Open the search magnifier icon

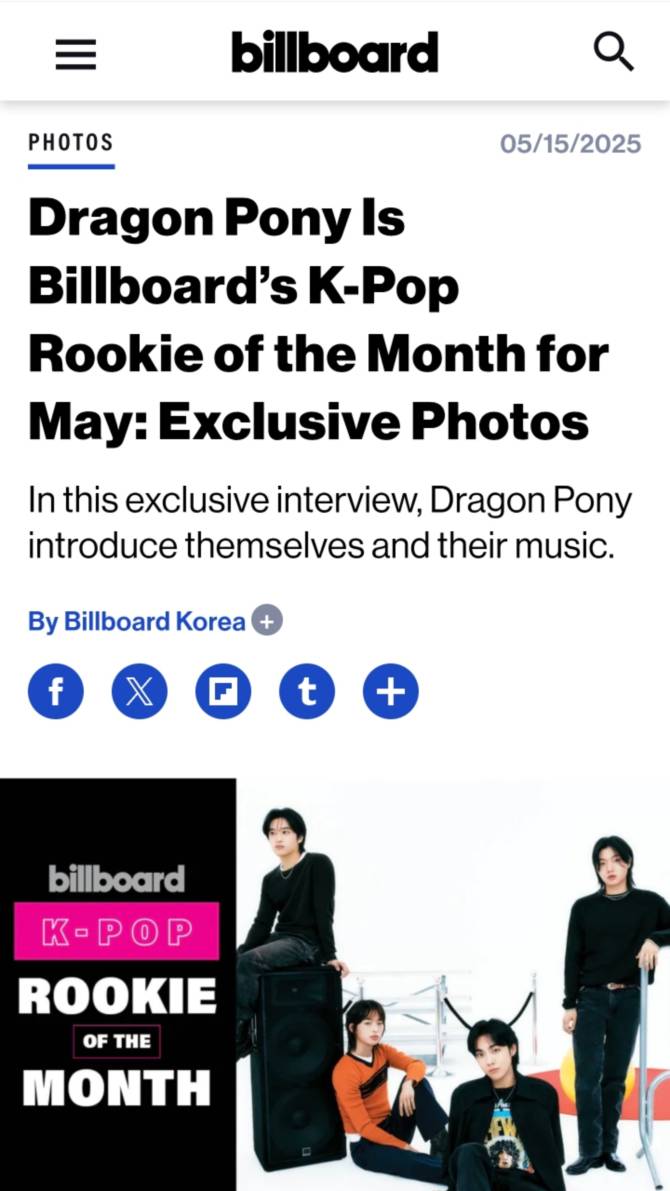click(612, 52)
